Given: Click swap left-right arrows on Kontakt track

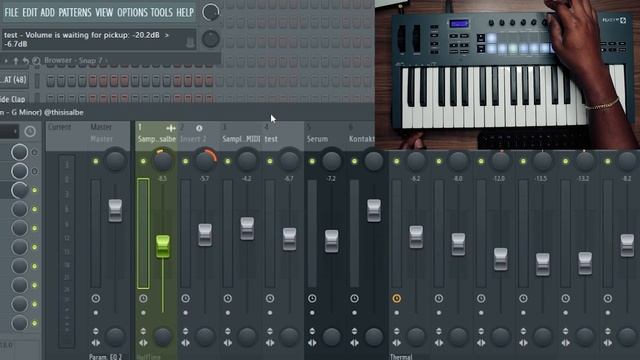Looking at the screenshot, I should pyautogui.click(x=354, y=343).
